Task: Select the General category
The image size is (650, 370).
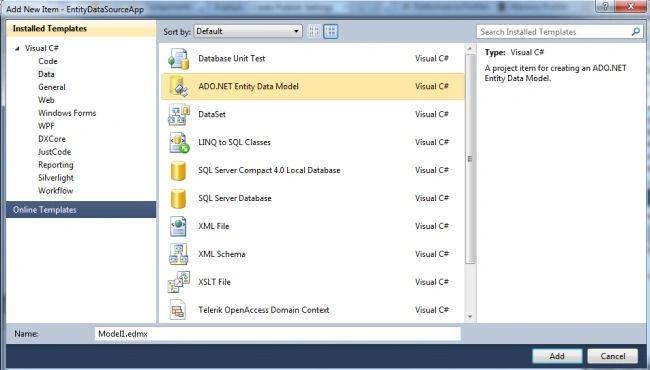Action: (x=52, y=87)
